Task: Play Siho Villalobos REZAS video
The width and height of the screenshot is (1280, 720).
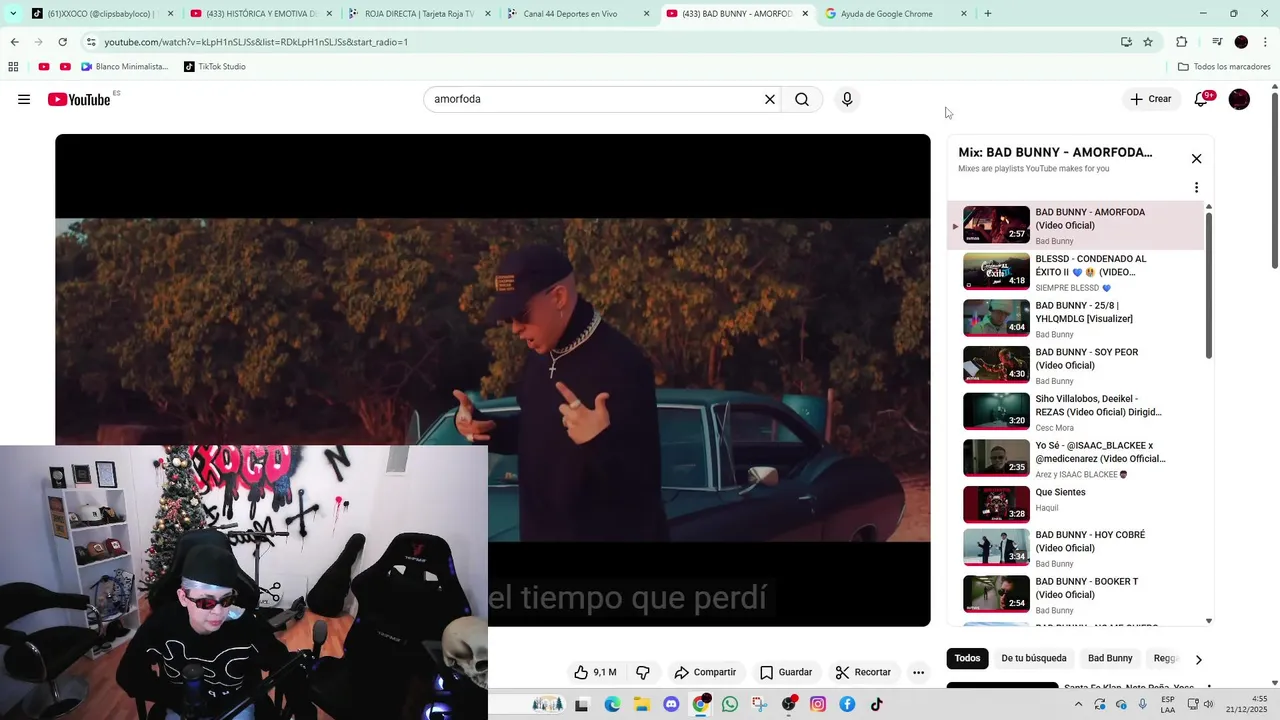Action: 1075,411
